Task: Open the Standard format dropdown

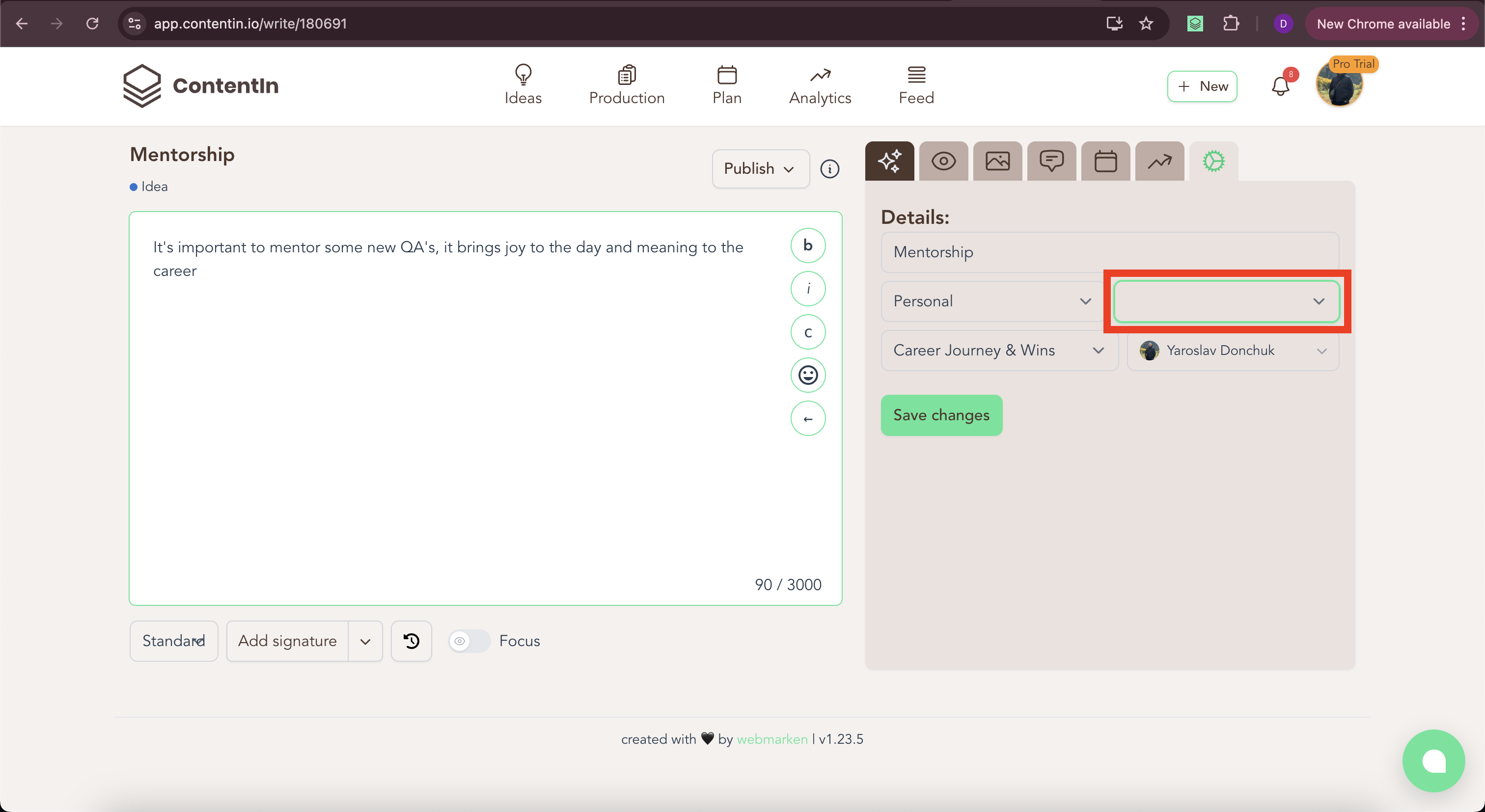Action: (173, 641)
